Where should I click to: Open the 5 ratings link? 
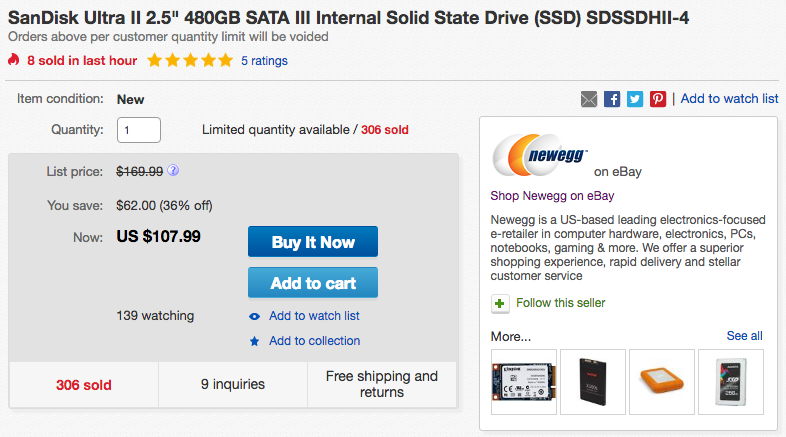(x=264, y=61)
